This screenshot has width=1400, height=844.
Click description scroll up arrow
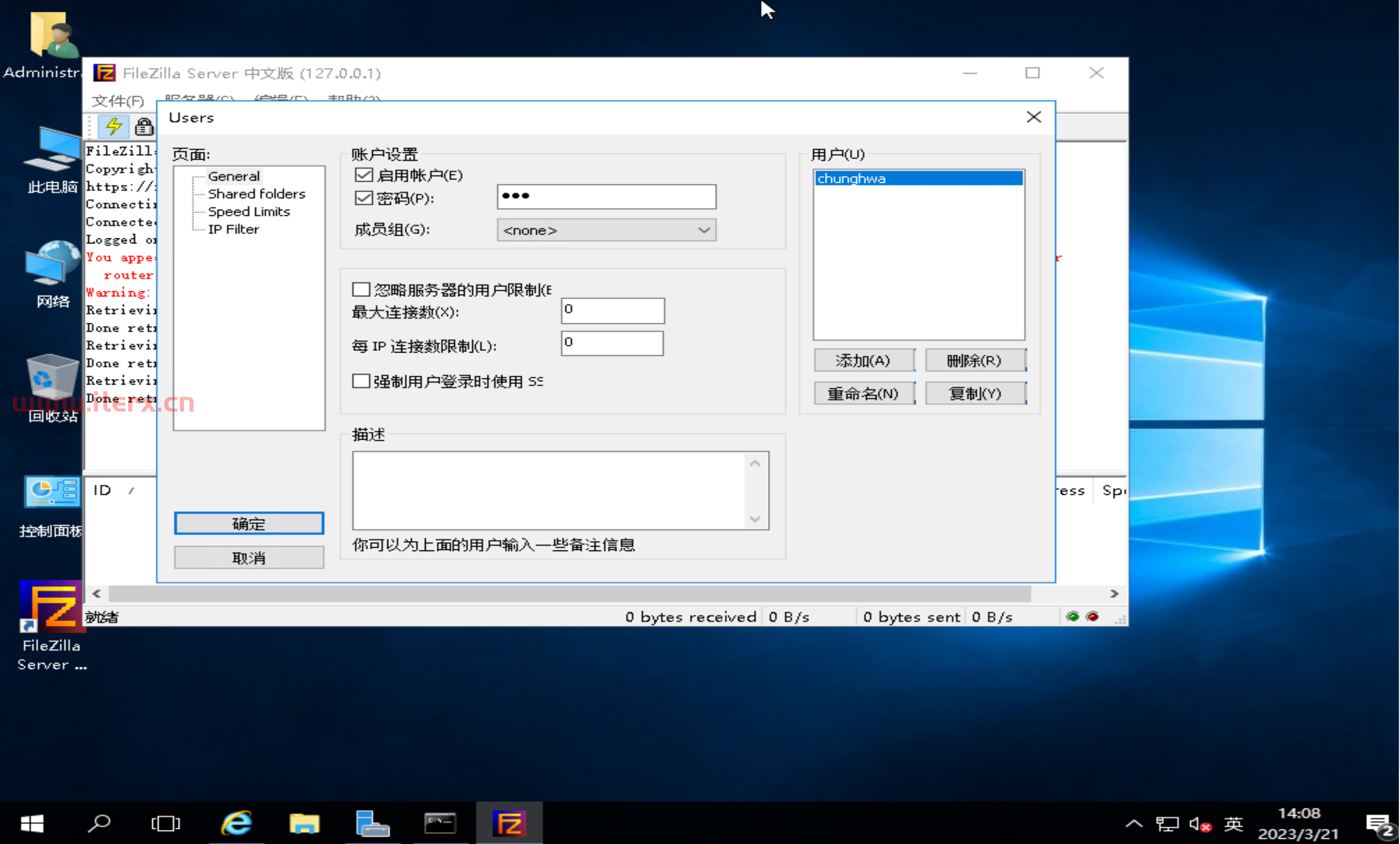click(x=755, y=464)
